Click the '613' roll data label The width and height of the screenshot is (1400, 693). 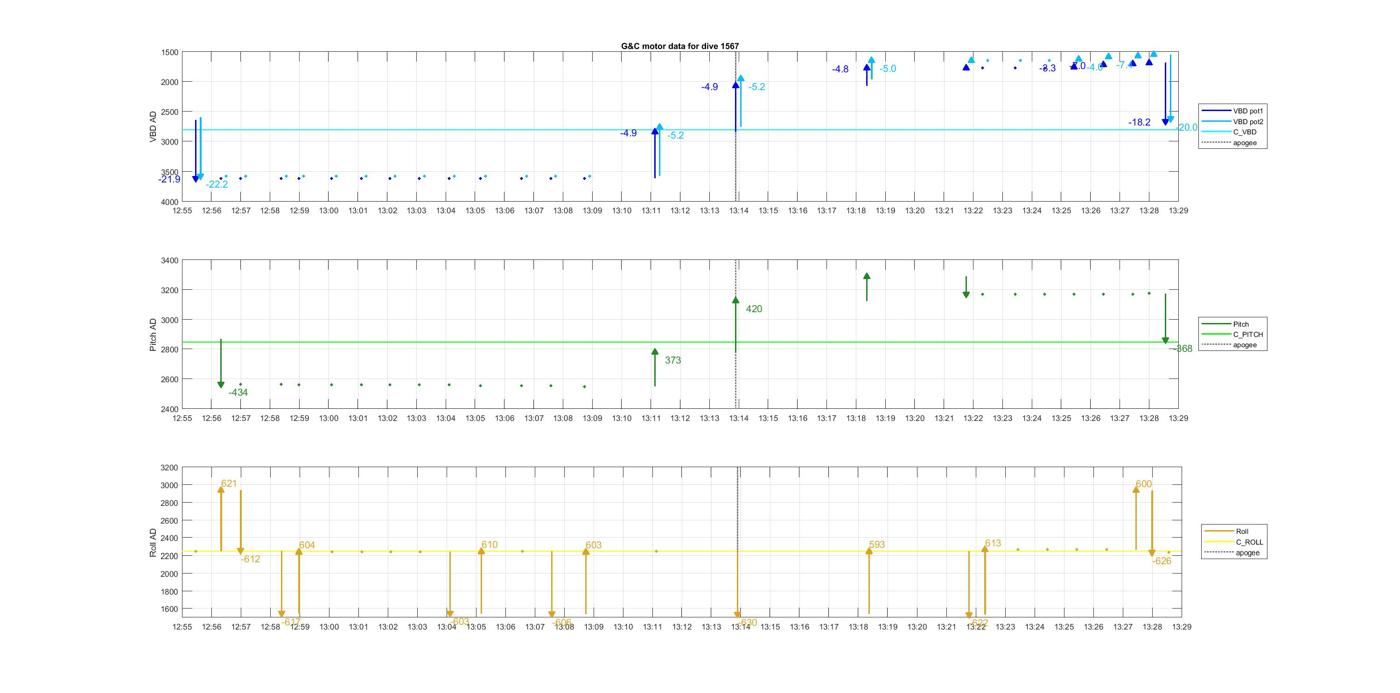pos(993,544)
